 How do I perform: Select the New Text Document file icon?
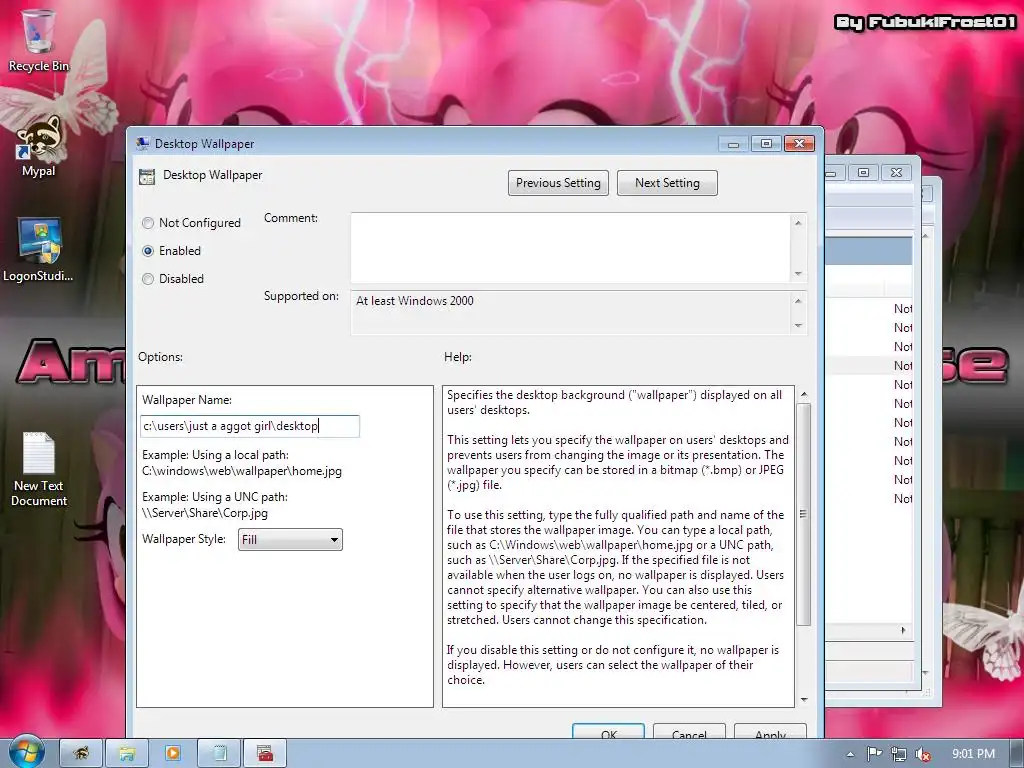(x=39, y=469)
